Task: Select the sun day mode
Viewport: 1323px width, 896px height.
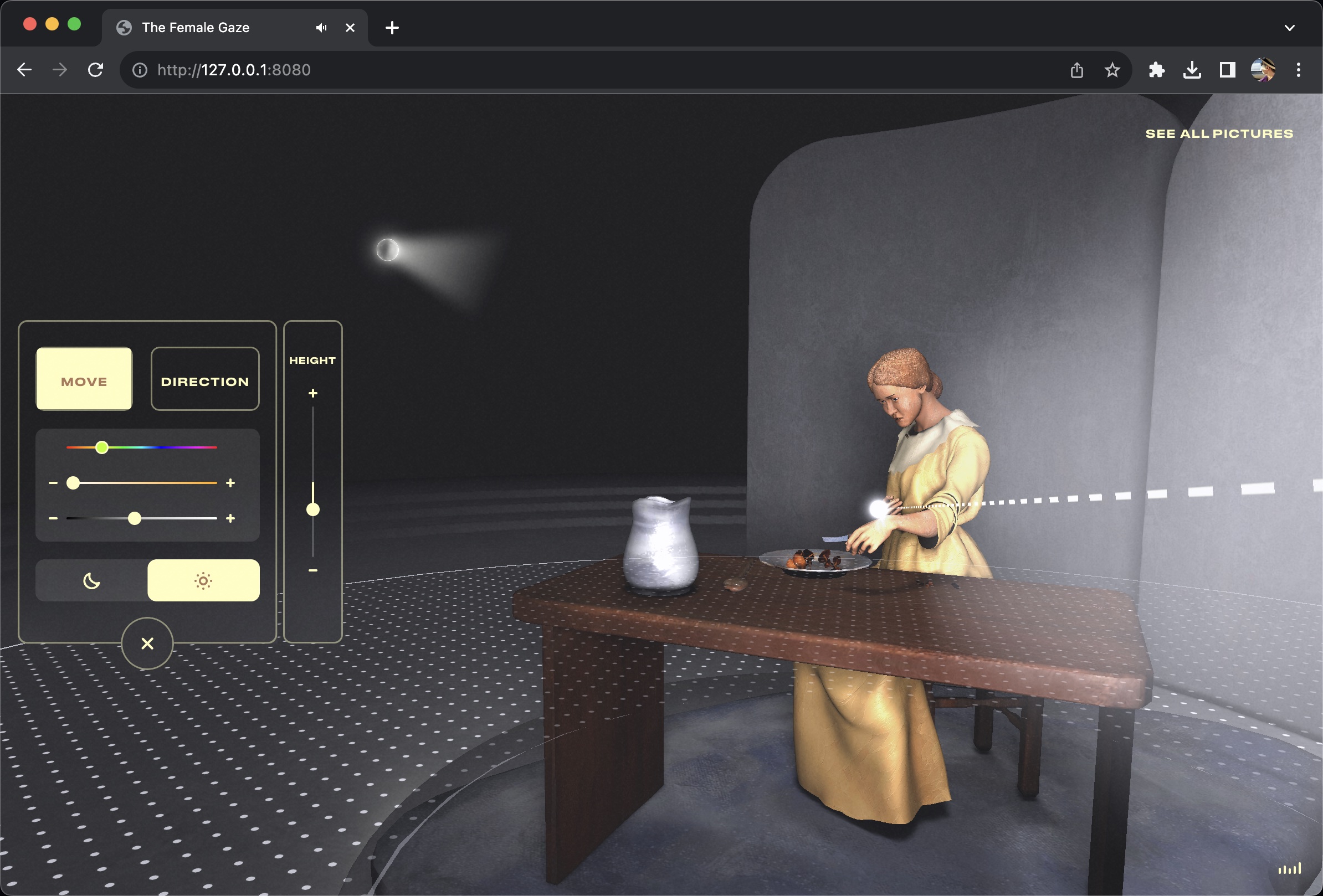Action: pyautogui.click(x=203, y=581)
